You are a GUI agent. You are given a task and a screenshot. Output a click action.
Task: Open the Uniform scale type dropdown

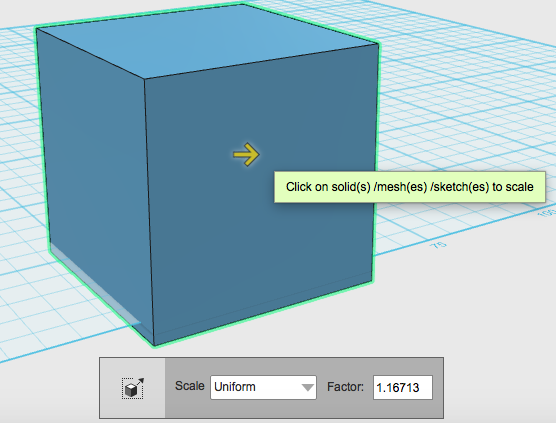[x=263, y=387]
